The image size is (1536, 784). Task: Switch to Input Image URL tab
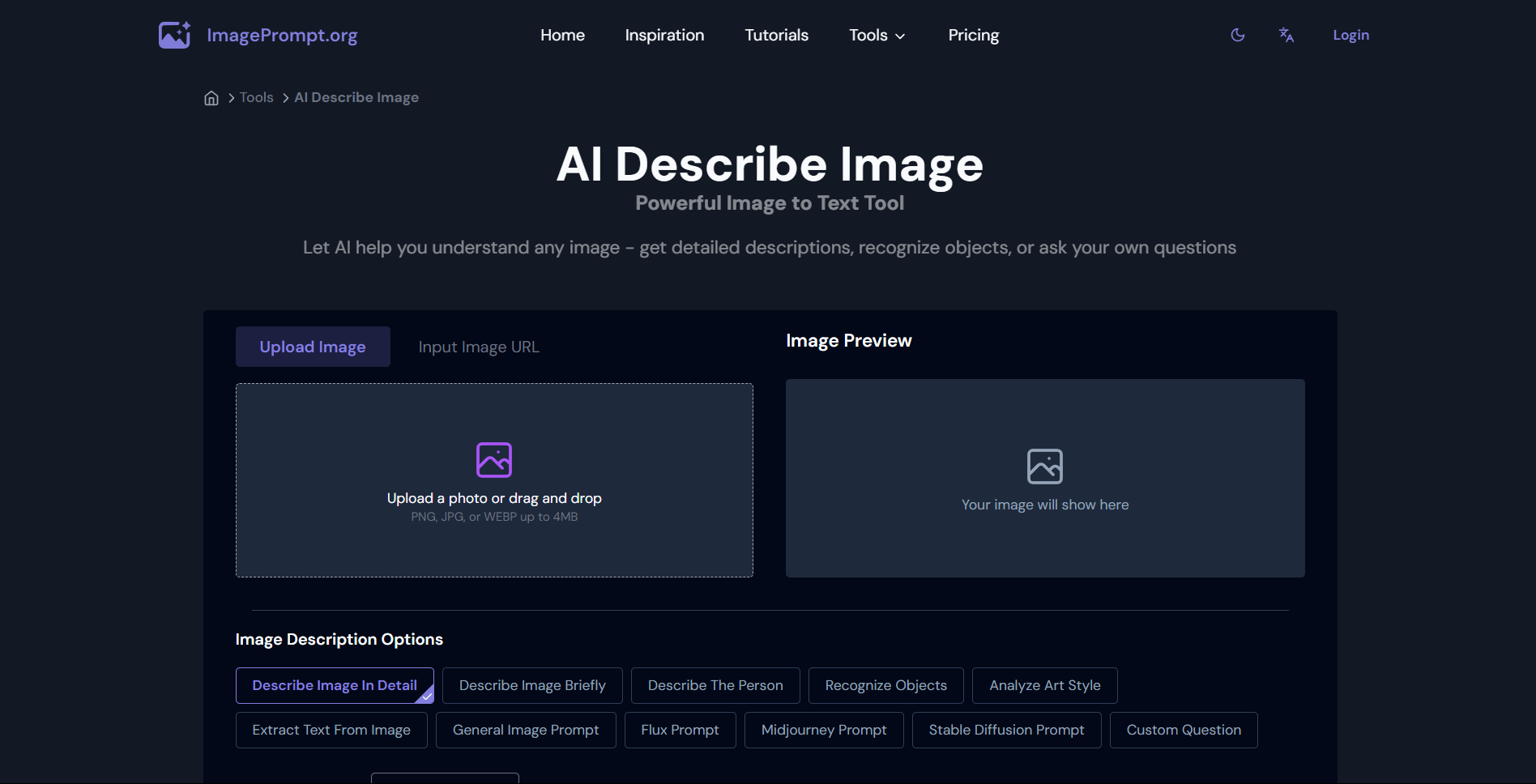[x=478, y=347]
